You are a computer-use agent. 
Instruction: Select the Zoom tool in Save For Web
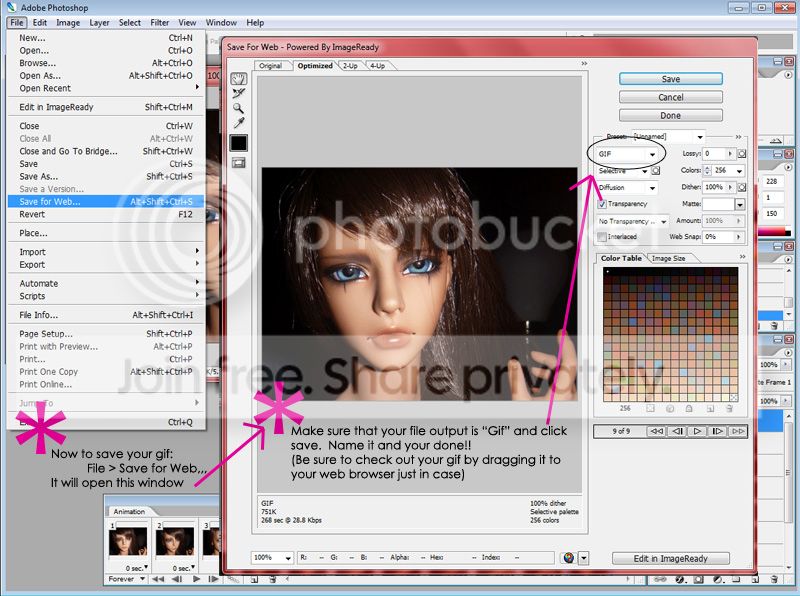[x=238, y=108]
